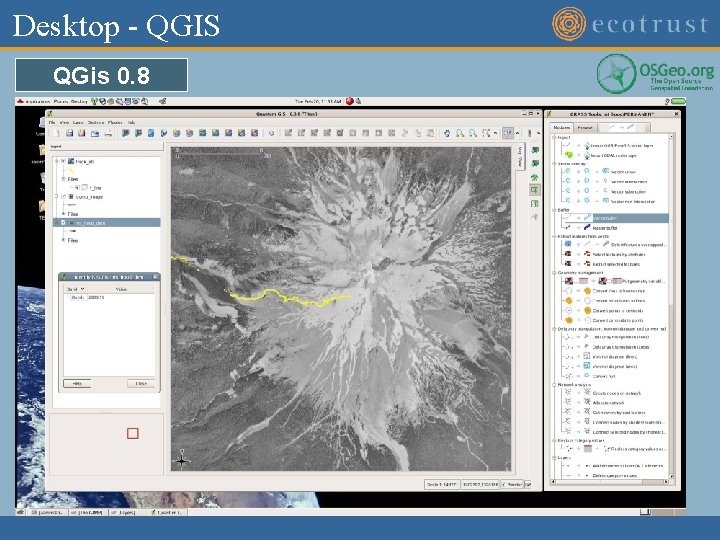Image resolution: width=720 pixels, height=540 pixels.
Task: Toggle the Render checkbox in status bar
Action: pos(504,484)
